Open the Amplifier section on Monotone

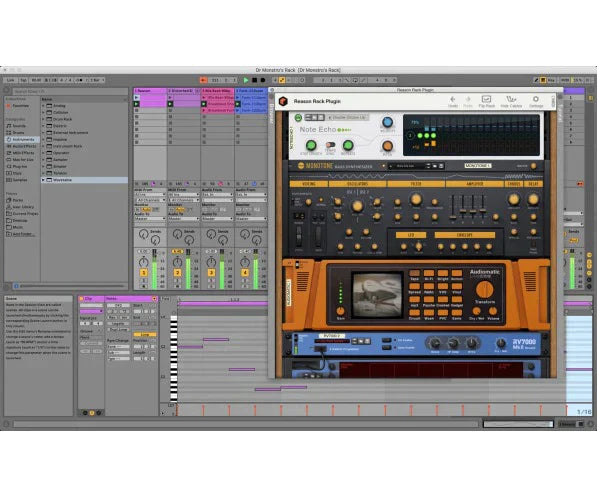(x=475, y=184)
